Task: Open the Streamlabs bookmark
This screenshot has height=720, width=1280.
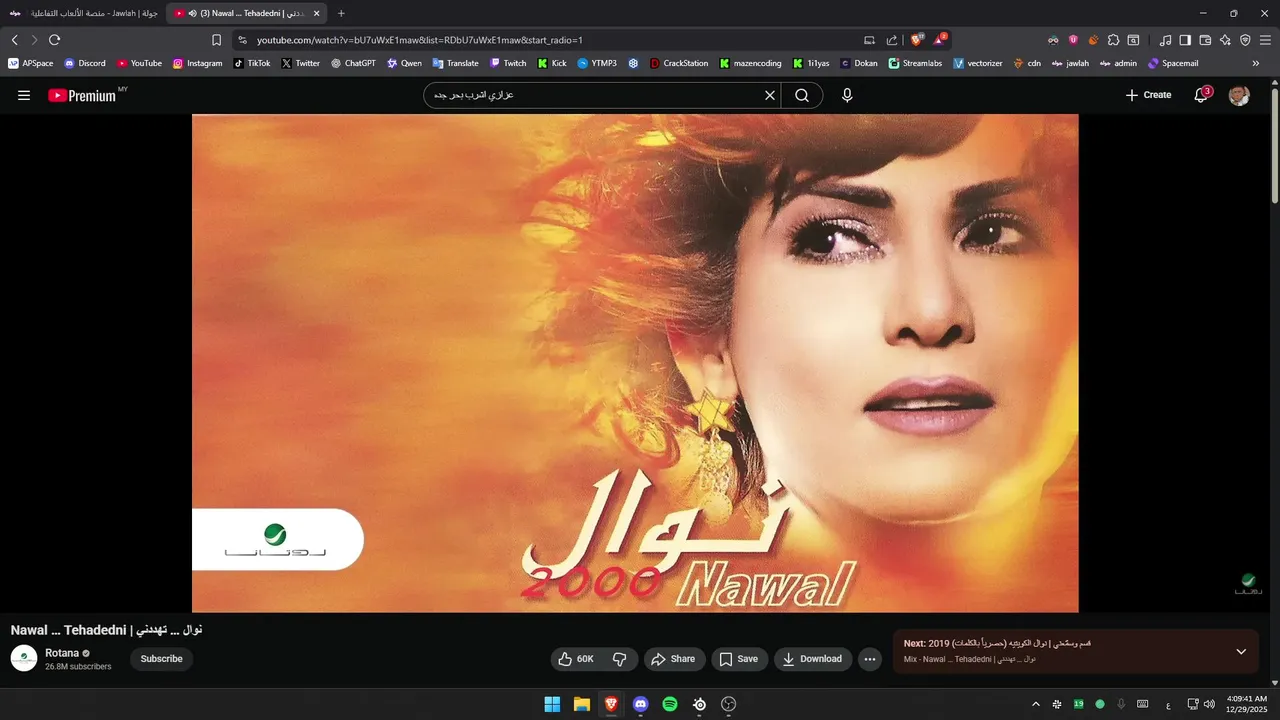Action: point(915,63)
